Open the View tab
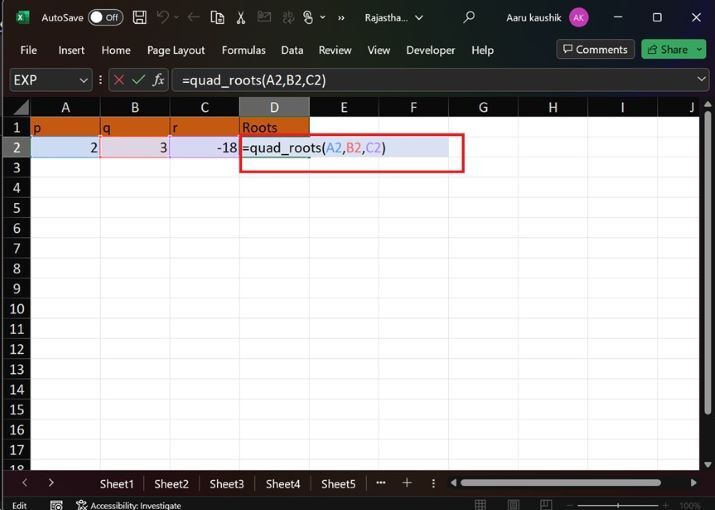 [x=379, y=50]
